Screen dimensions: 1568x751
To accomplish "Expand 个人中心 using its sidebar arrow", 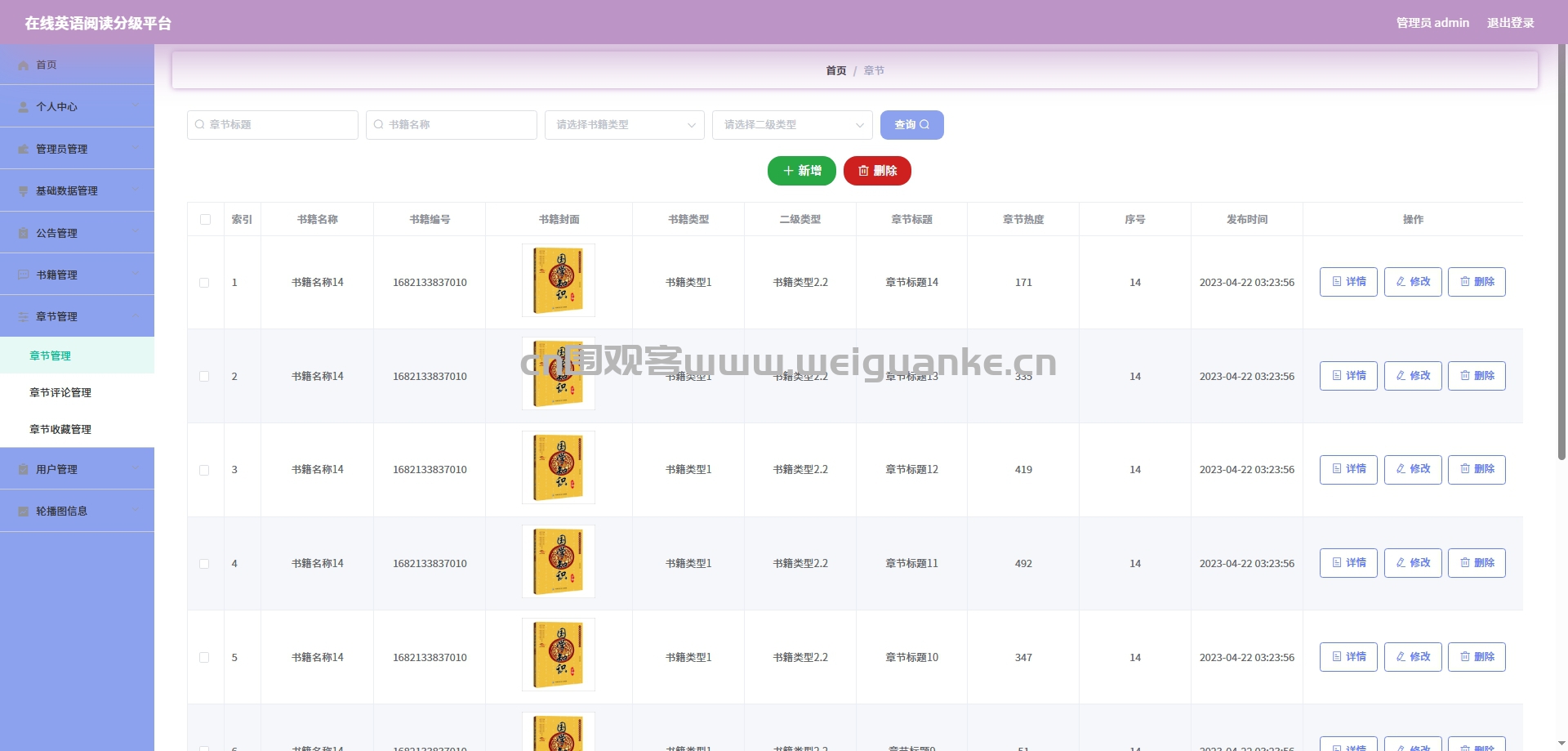I will click(x=136, y=105).
